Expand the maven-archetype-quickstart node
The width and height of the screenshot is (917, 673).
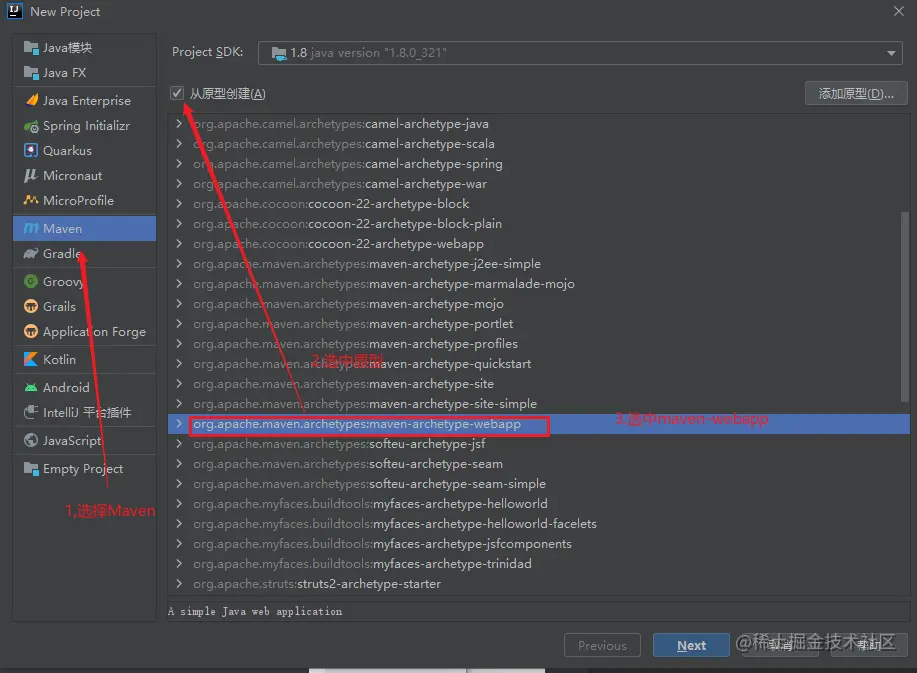pos(179,364)
